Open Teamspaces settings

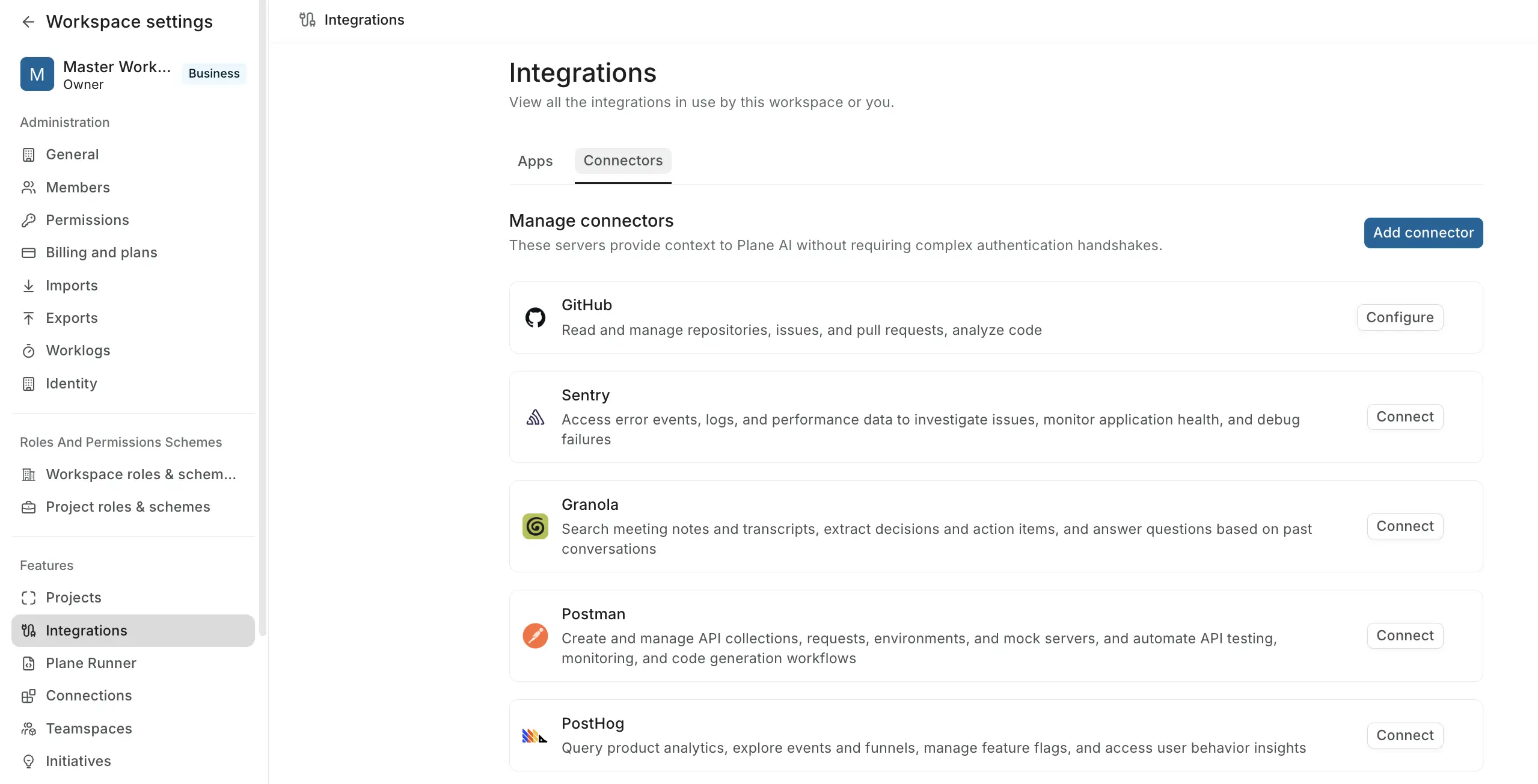point(133,729)
